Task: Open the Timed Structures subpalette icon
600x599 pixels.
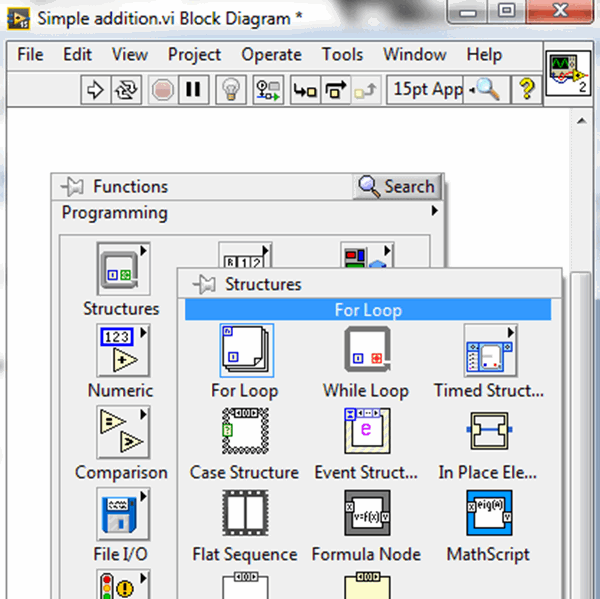Action: coord(490,350)
